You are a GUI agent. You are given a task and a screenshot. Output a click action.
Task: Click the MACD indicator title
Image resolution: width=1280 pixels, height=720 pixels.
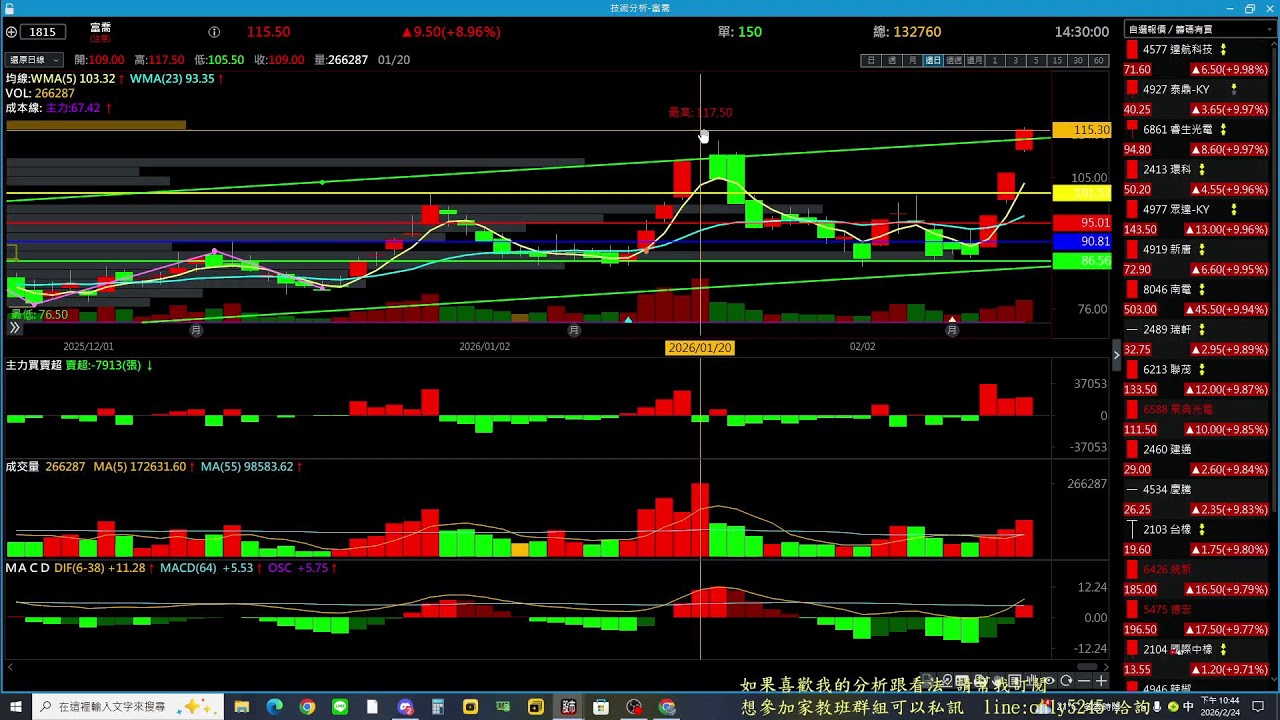[27, 568]
